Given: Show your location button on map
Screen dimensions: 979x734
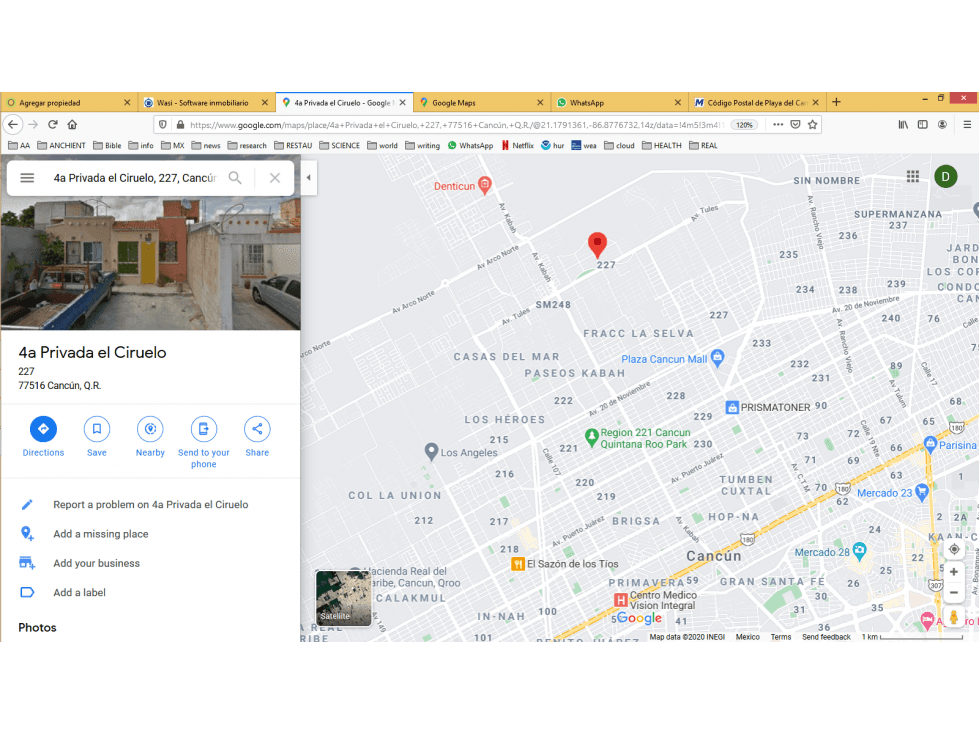Looking at the screenshot, I should (954, 549).
